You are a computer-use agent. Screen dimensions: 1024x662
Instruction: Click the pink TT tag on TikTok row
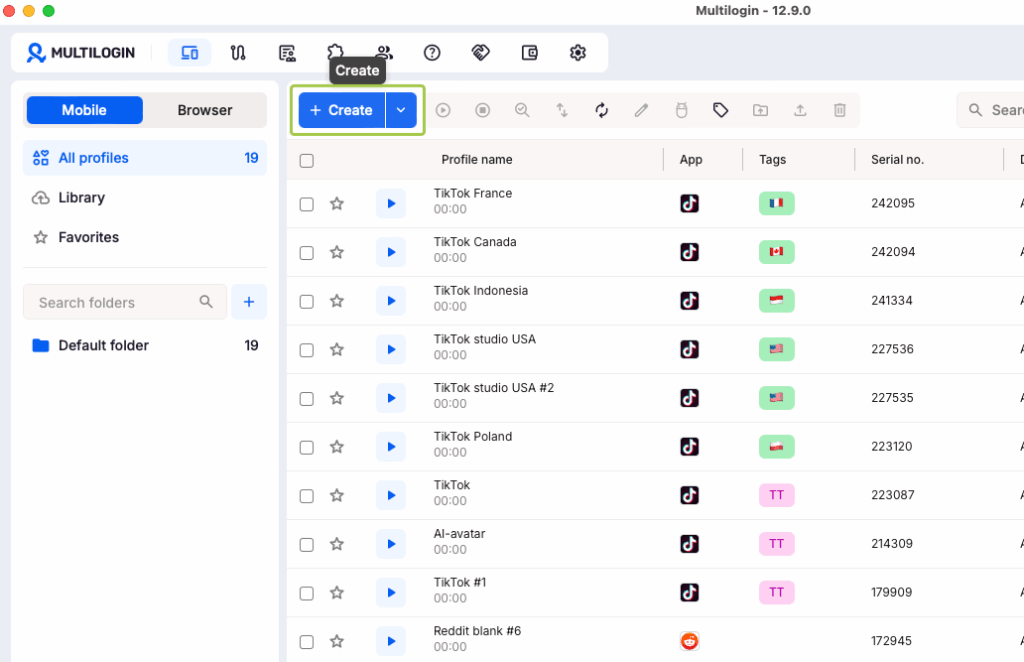point(776,495)
